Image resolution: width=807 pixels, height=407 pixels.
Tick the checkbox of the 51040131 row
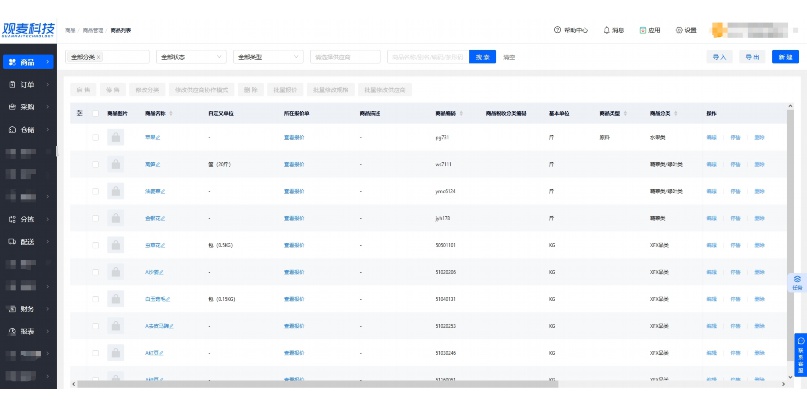click(x=95, y=299)
